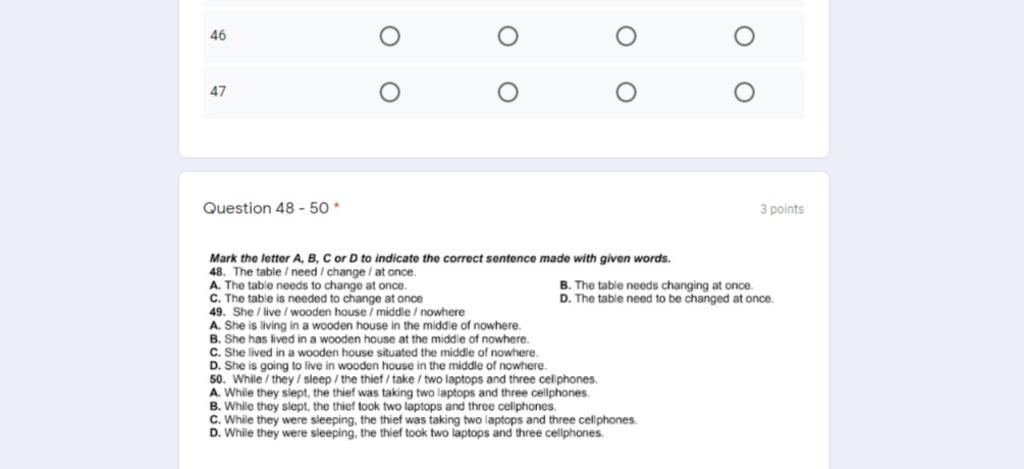This screenshot has width=1024, height=469.
Task: Select the second radio option in row 46
Action: click(x=508, y=37)
